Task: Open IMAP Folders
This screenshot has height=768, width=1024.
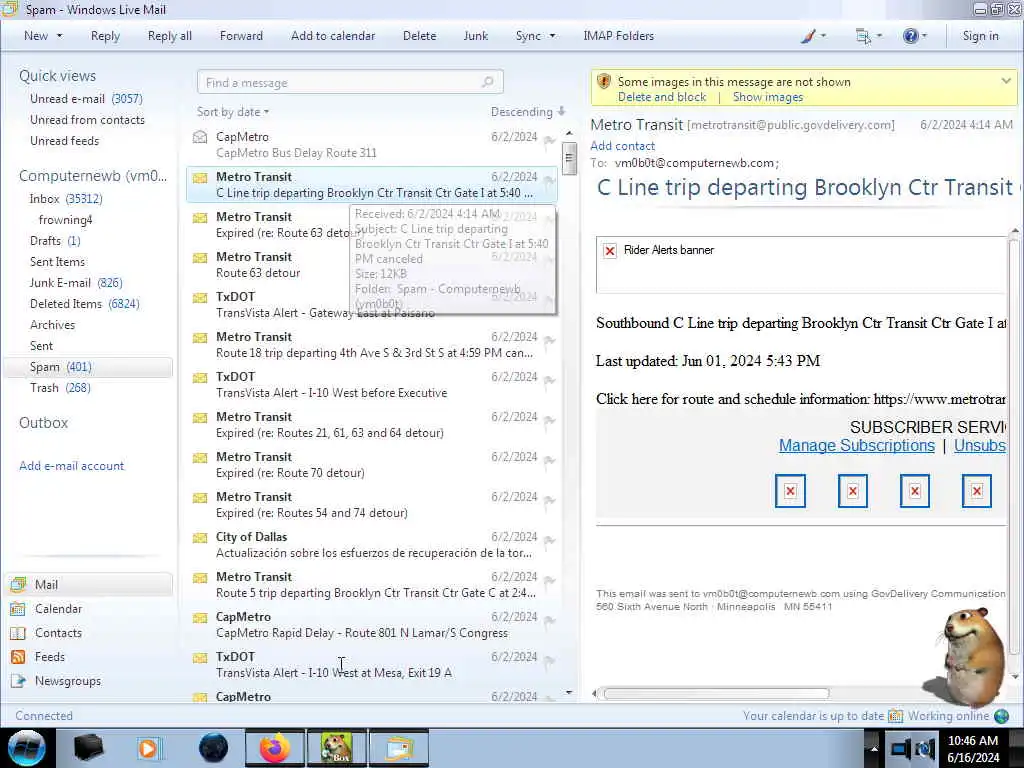Action: [618, 36]
